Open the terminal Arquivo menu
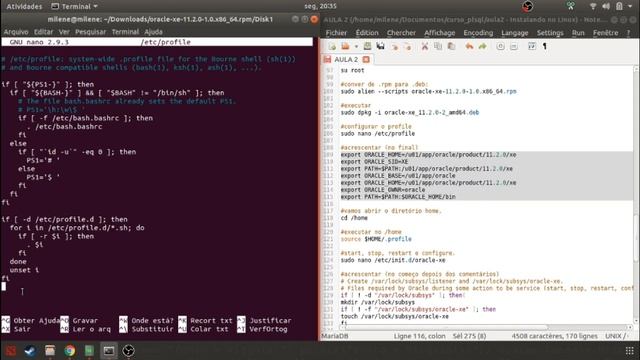 pyautogui.click(x=16, y=31)
